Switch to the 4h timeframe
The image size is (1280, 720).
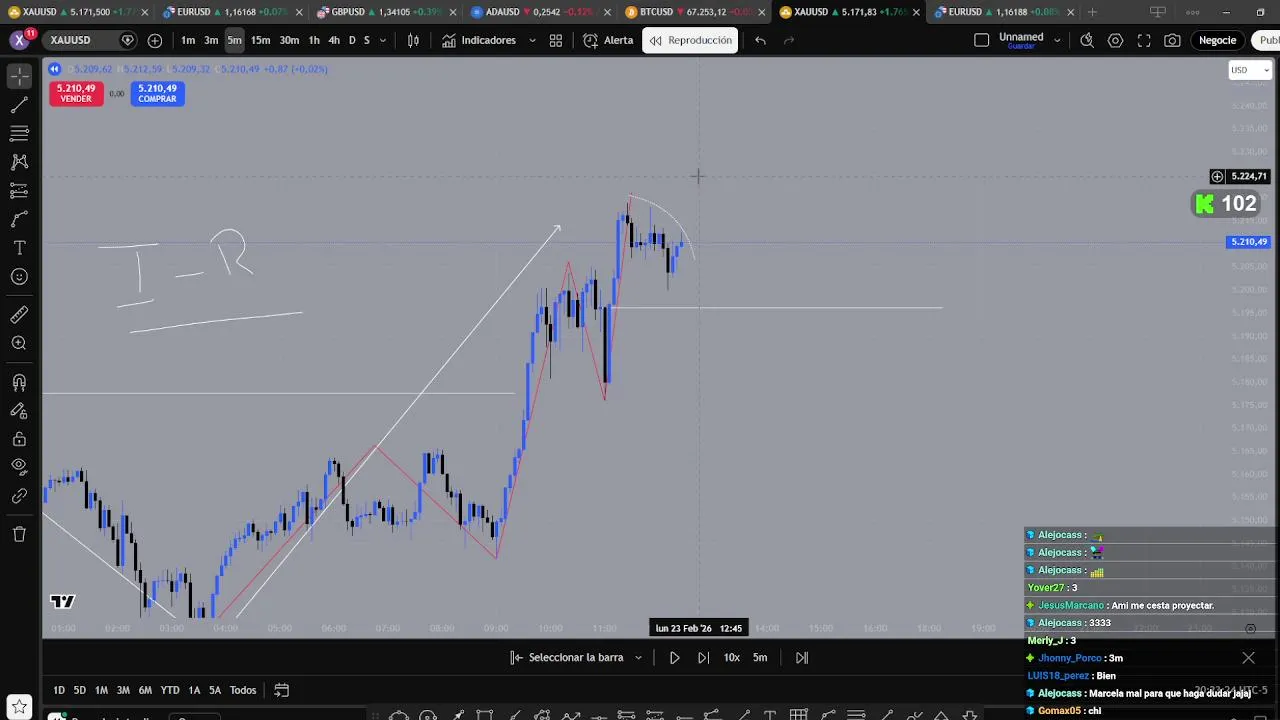pyautogui.click(x=334, y=40)
